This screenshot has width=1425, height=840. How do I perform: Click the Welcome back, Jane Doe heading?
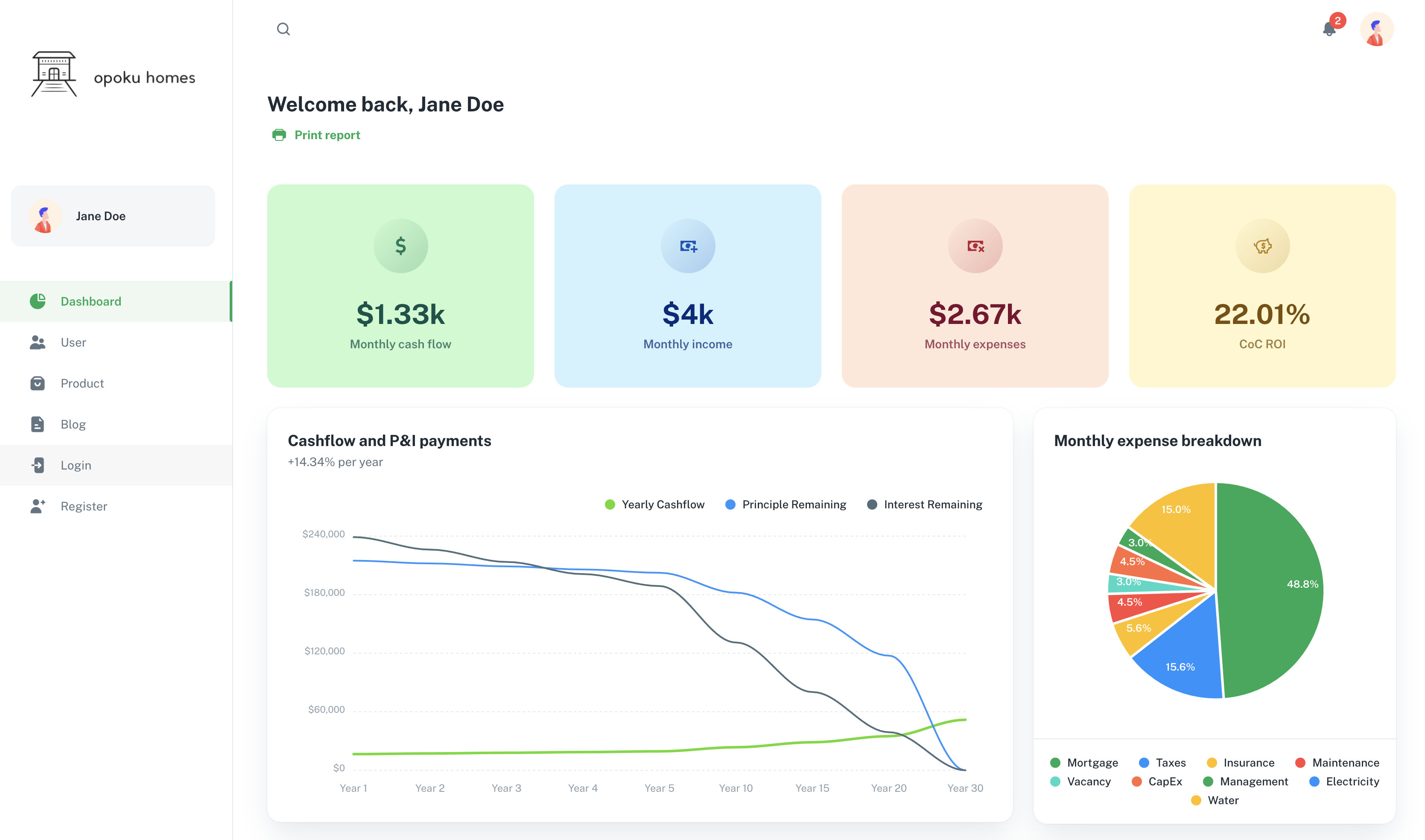(x=385, y=104)
